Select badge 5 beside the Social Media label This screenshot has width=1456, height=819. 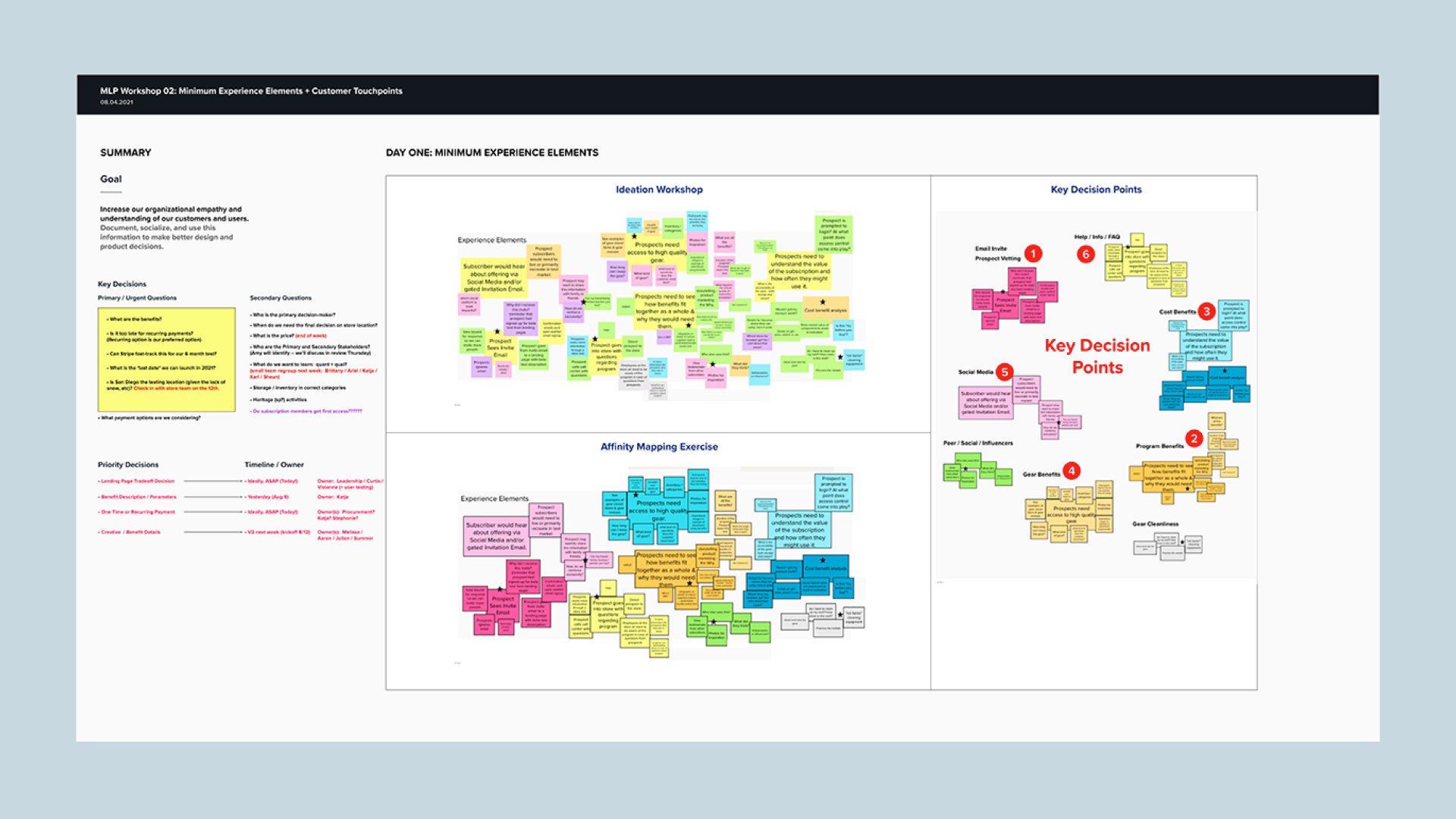1004,372
